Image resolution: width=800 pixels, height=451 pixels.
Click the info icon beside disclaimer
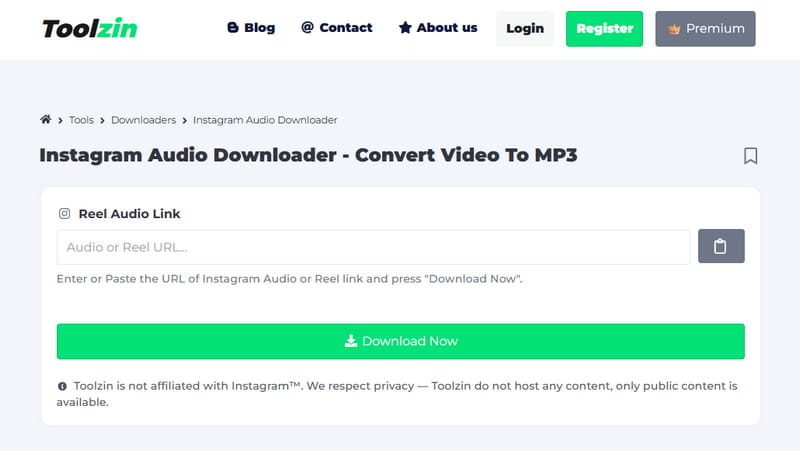[x=62, y=386]
